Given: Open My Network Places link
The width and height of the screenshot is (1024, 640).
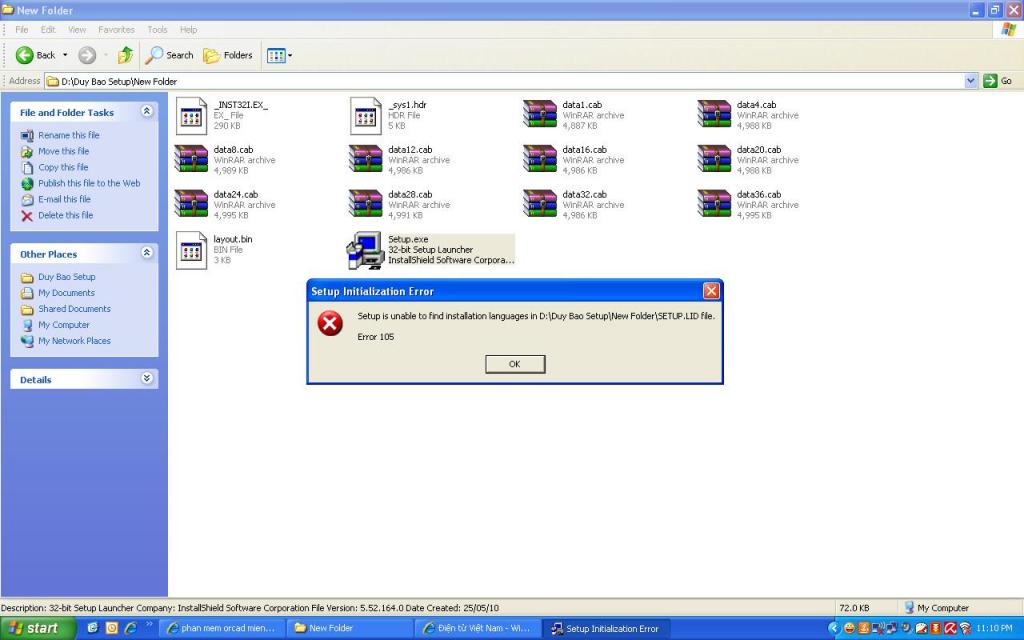Looking at the screenshot, I should pyautogui.click(x=74, y=341).
